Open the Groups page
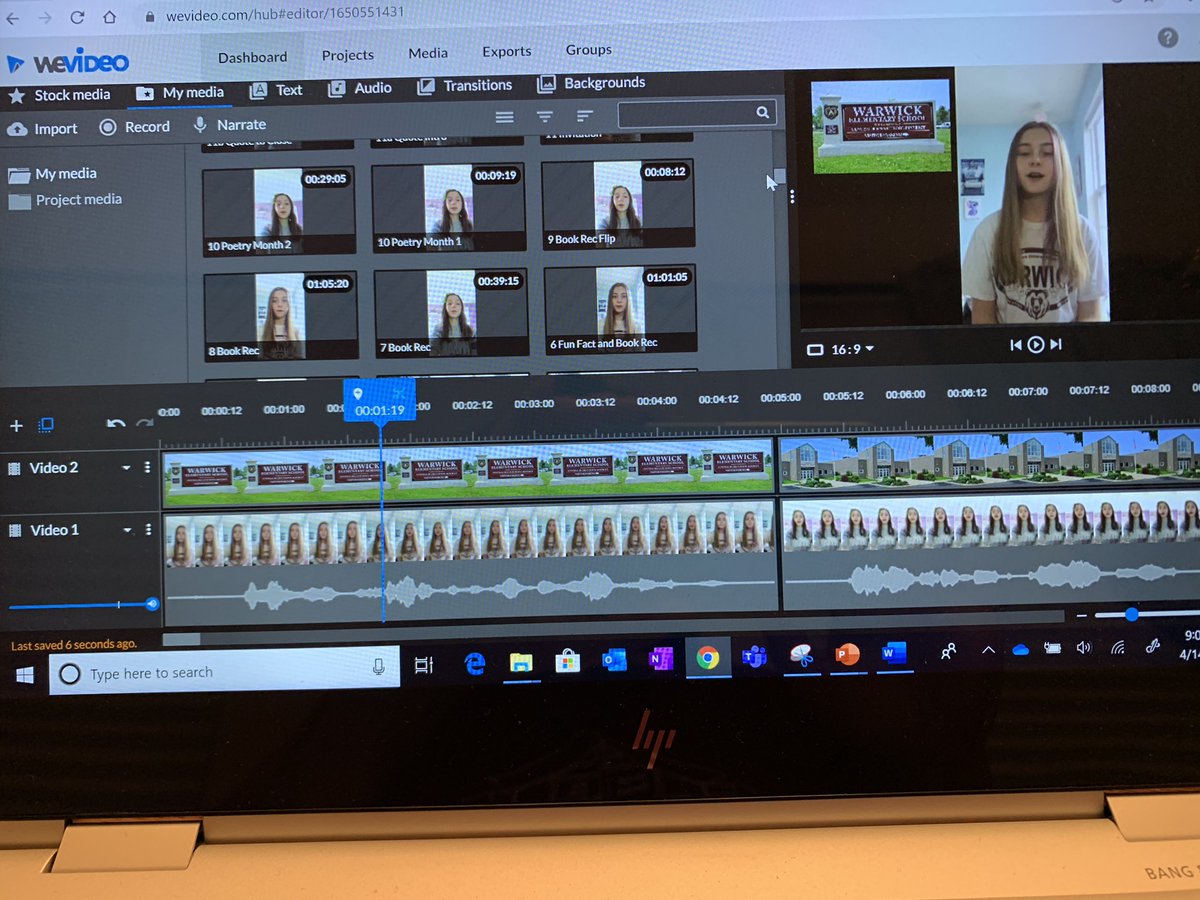Viewport: 1200px width, 900px height. click(x=588, y=49)
